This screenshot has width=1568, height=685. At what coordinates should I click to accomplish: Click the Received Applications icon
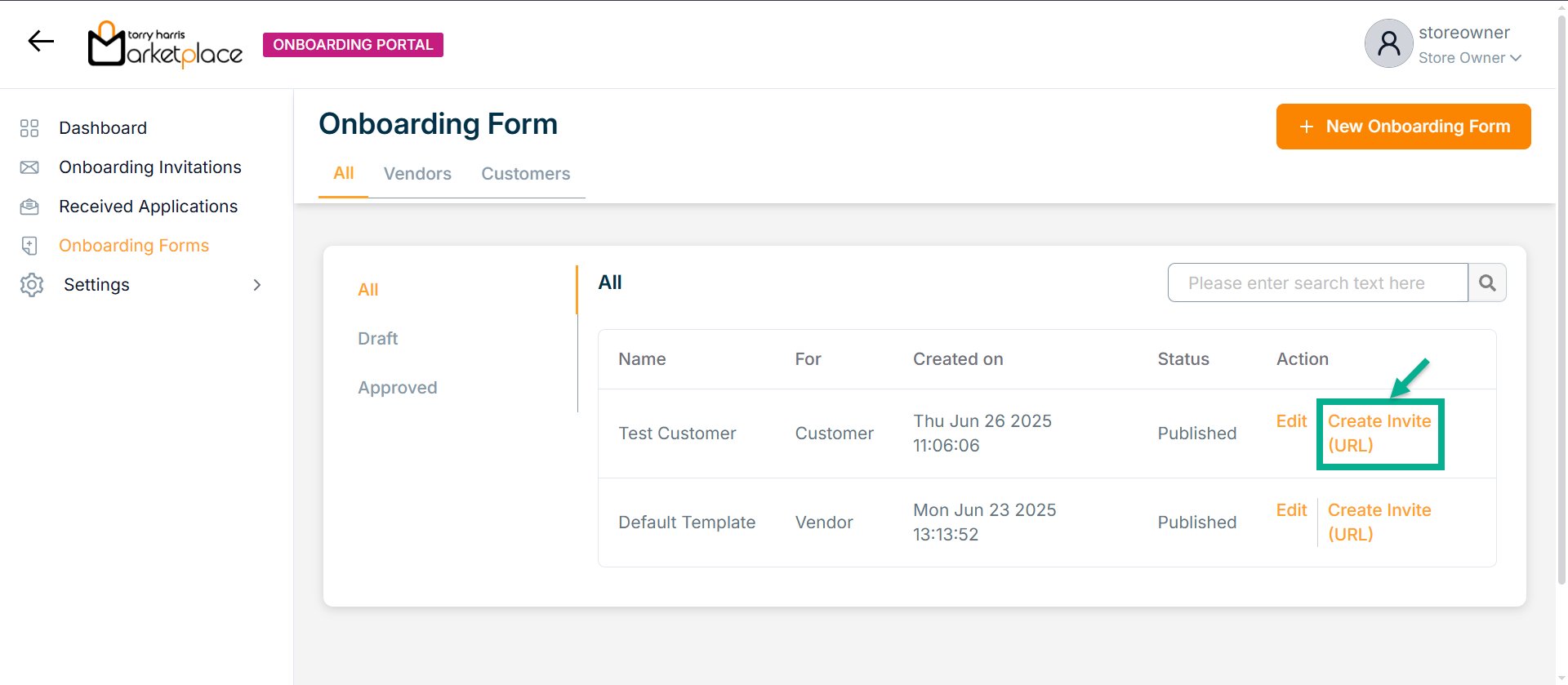tap(29, 207)
